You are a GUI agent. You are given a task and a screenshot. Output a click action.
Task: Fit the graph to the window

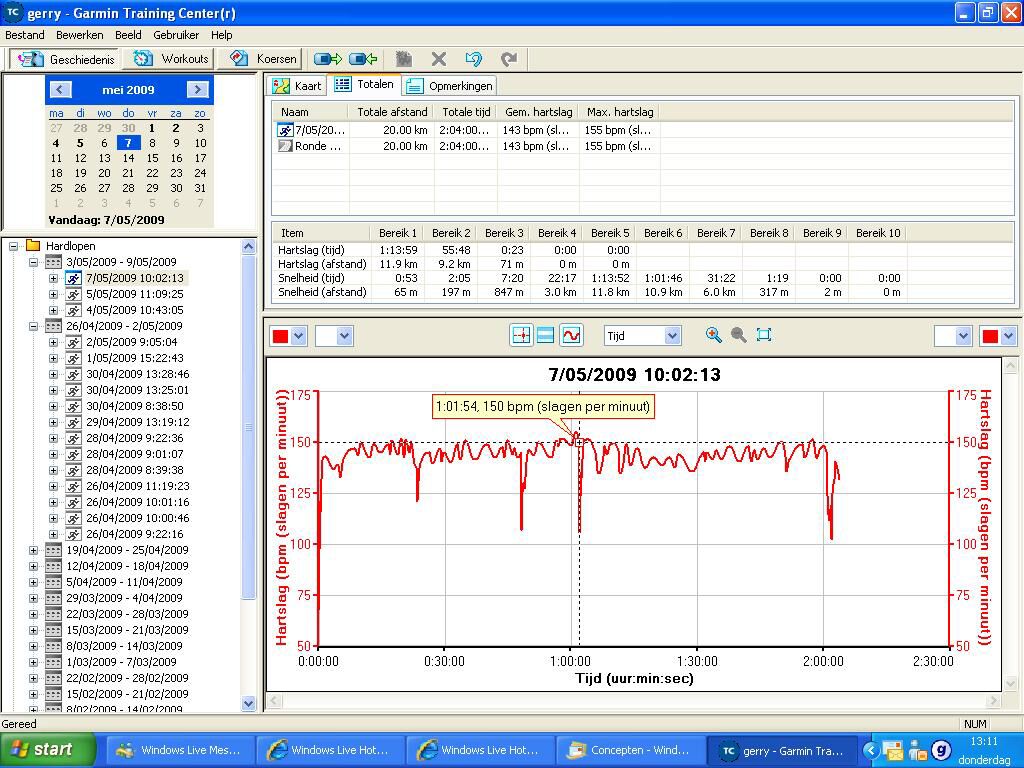click(763, 336)
